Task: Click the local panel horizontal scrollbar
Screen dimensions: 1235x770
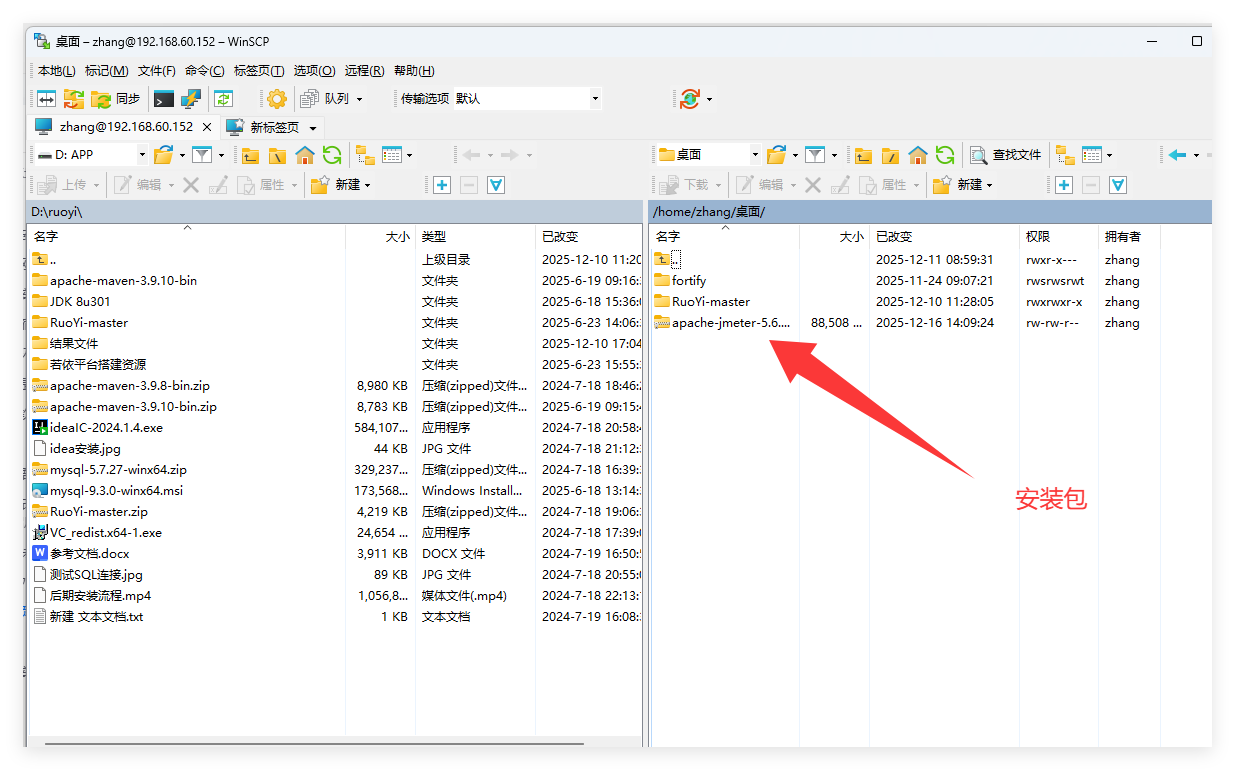Action: point(314,743)
